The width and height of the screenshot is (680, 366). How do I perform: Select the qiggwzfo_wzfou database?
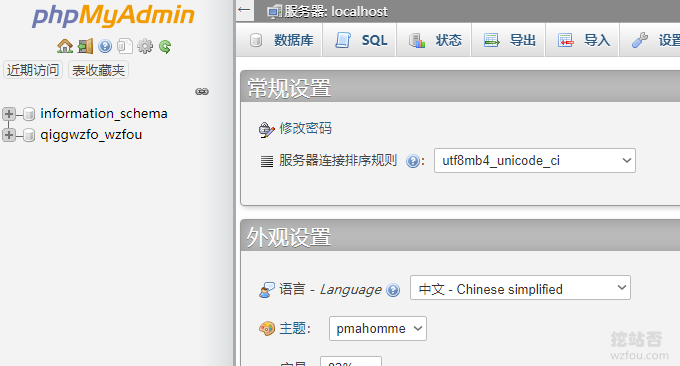point(91,135)
